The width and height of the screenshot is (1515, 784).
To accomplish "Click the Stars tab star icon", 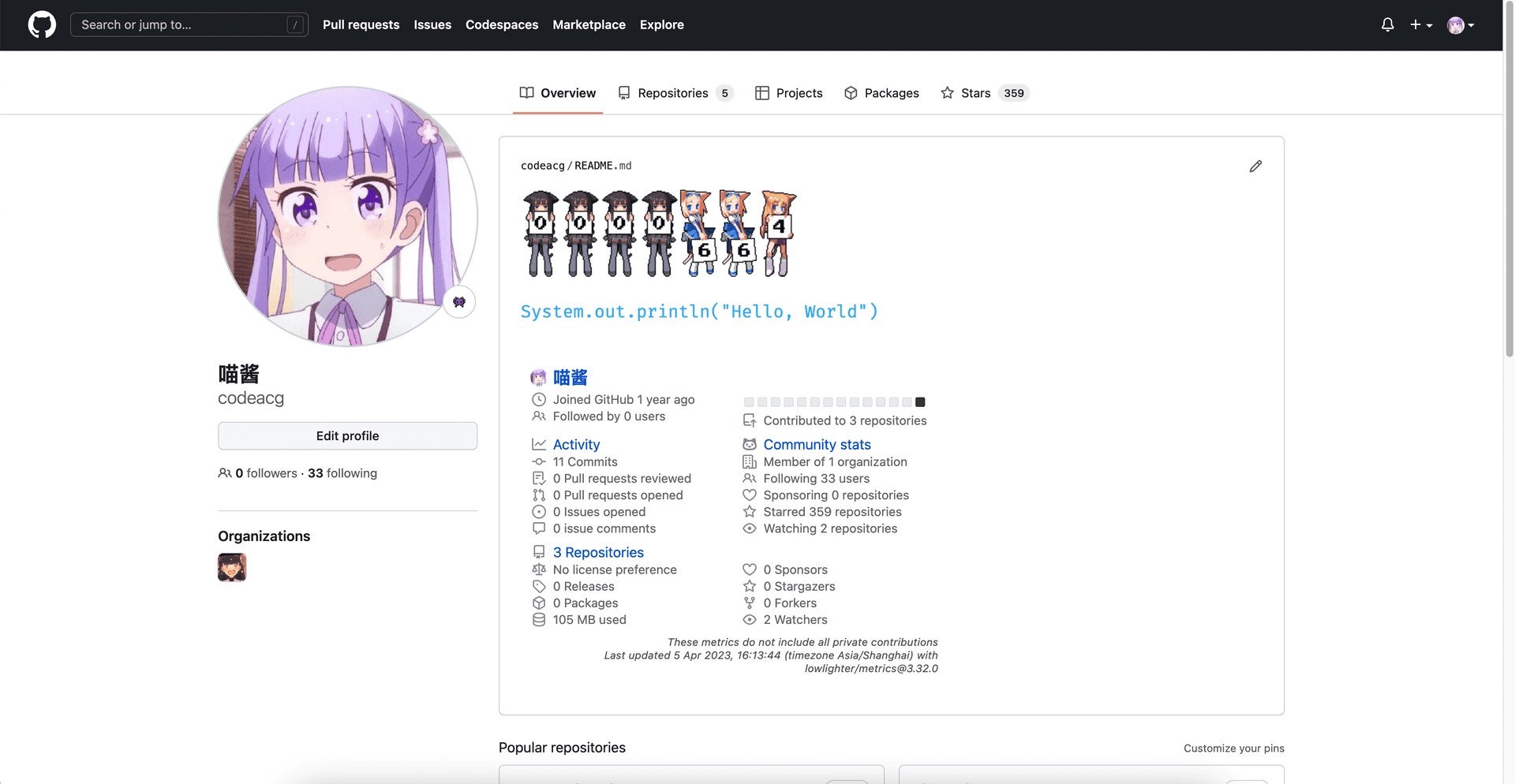I will coord(947,93).
